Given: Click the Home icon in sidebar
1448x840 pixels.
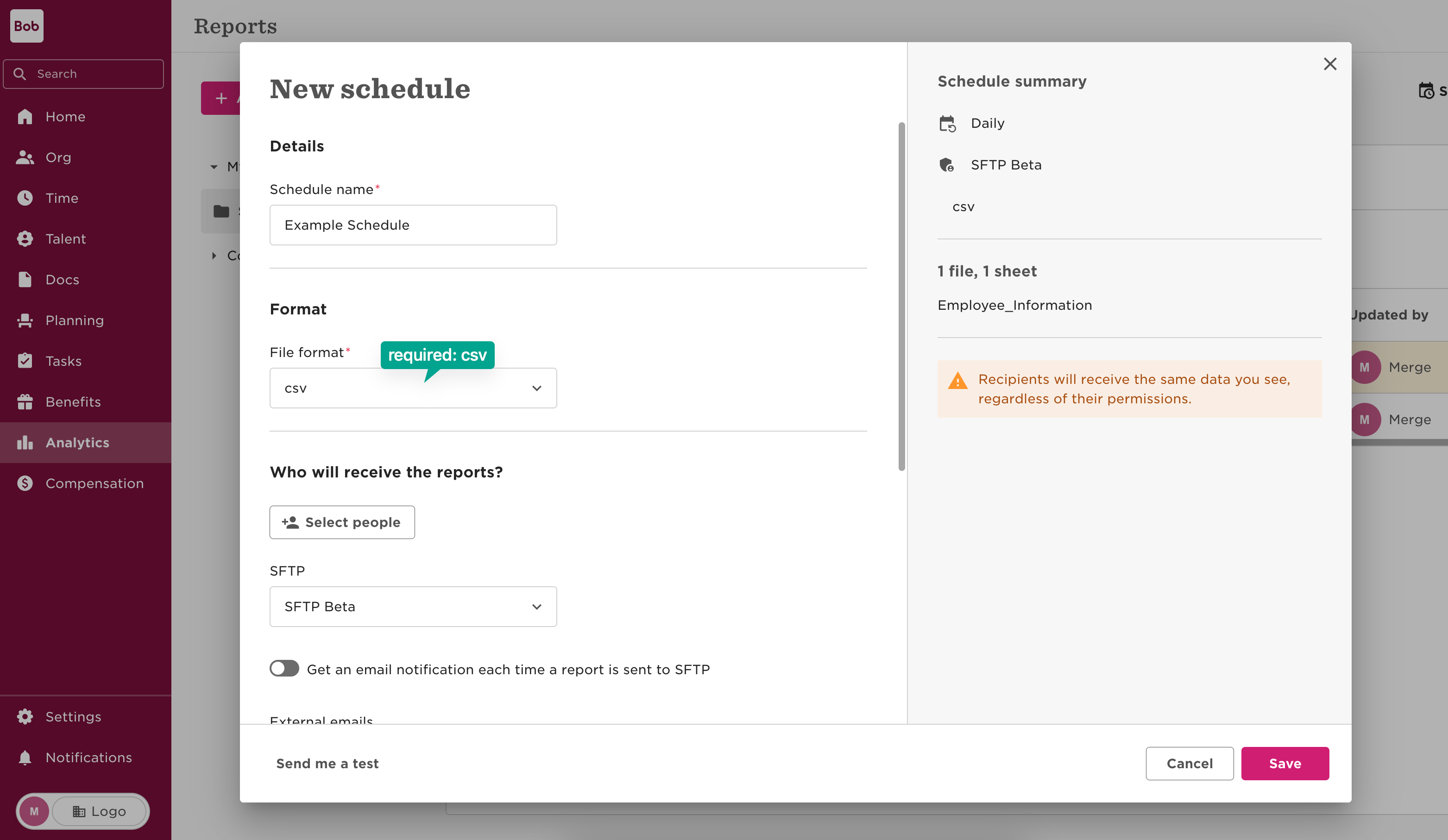Looking at the screenshot, I should tap(25, 117).
